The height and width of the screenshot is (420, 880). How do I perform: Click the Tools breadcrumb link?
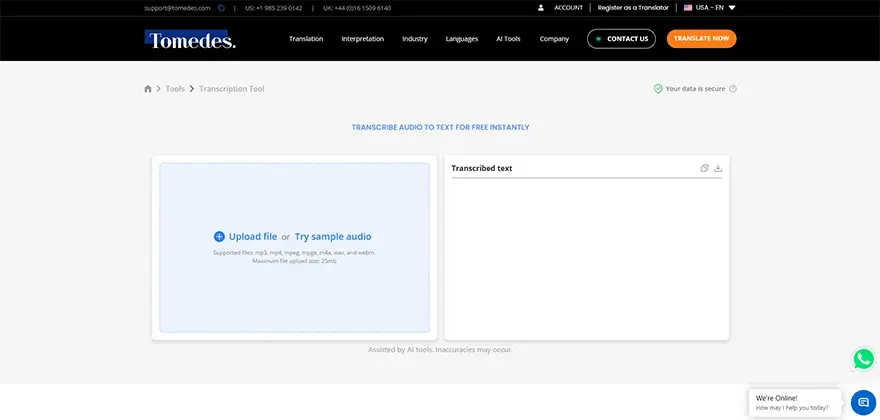(175, 89)
